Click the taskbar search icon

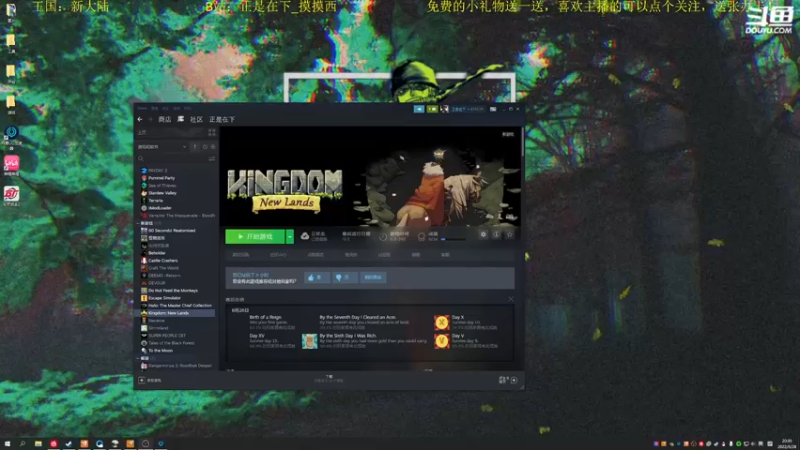[22, 444]
